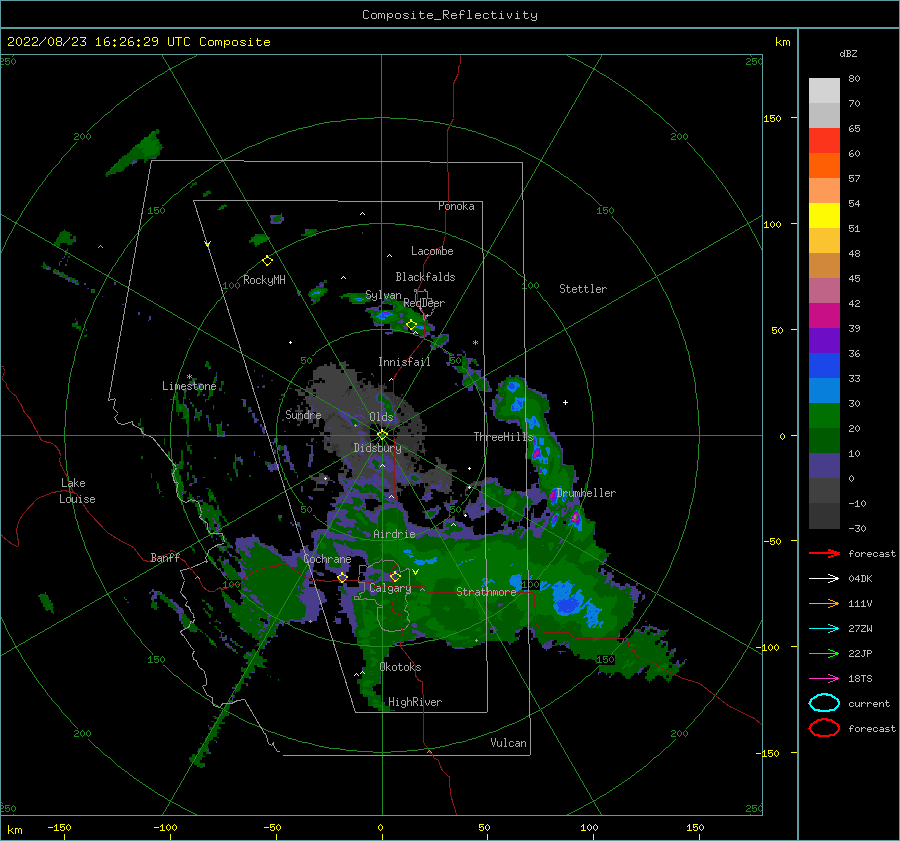Click the yellow diamond marker near RockyMH
Image resolution: width=900 pixels, height=841 pixels.
(267, 261)
